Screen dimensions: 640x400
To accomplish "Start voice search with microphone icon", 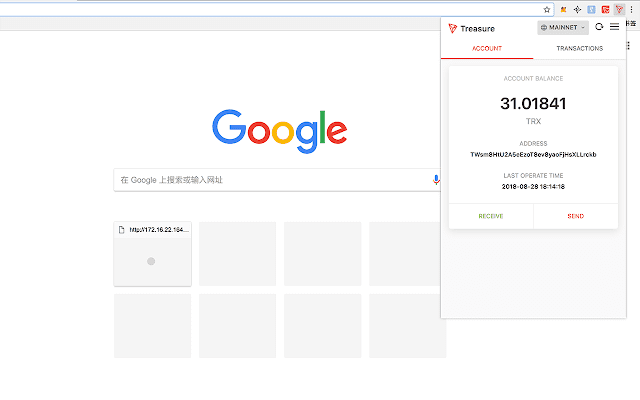I will click(436, 180).
